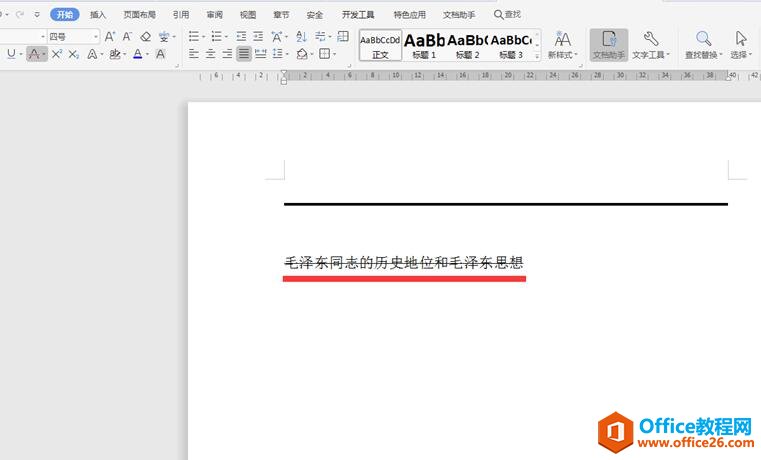Apply the 标题 1 style

click(x=424, y=46)
